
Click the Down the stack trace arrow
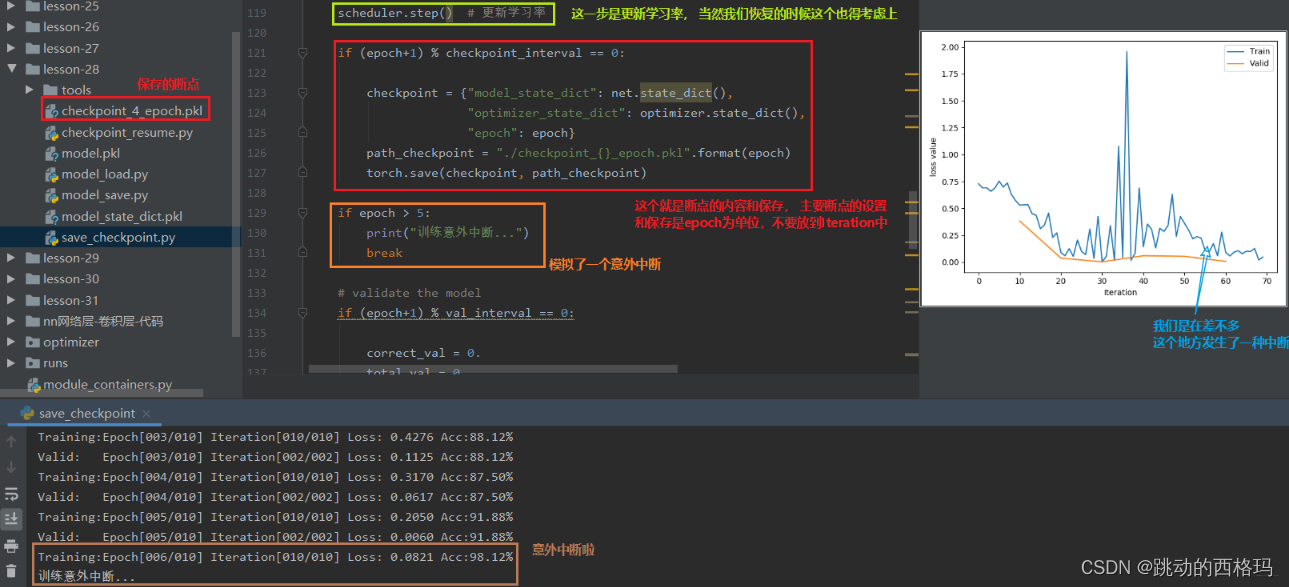click(11, 467)
